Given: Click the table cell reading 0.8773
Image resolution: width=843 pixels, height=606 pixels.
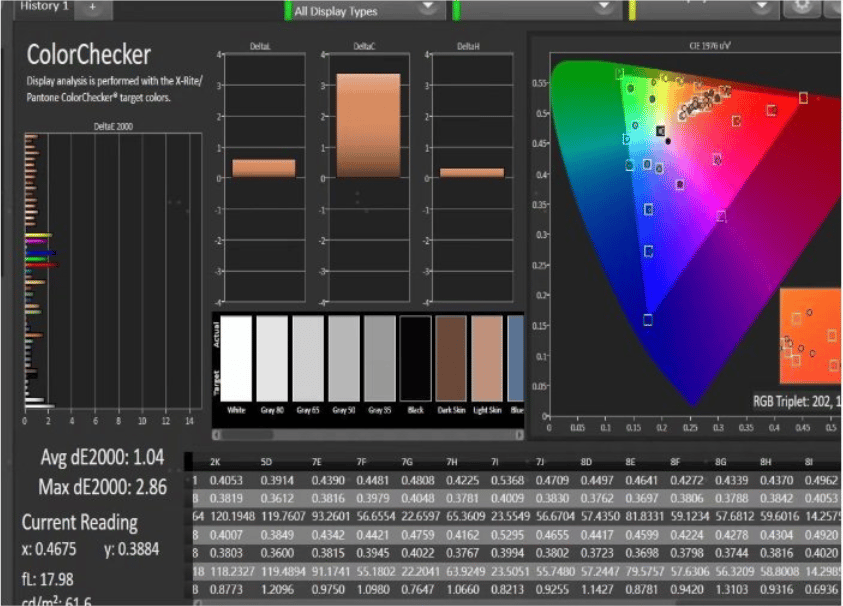Looking at the screenshot, I should coord(226,590).
